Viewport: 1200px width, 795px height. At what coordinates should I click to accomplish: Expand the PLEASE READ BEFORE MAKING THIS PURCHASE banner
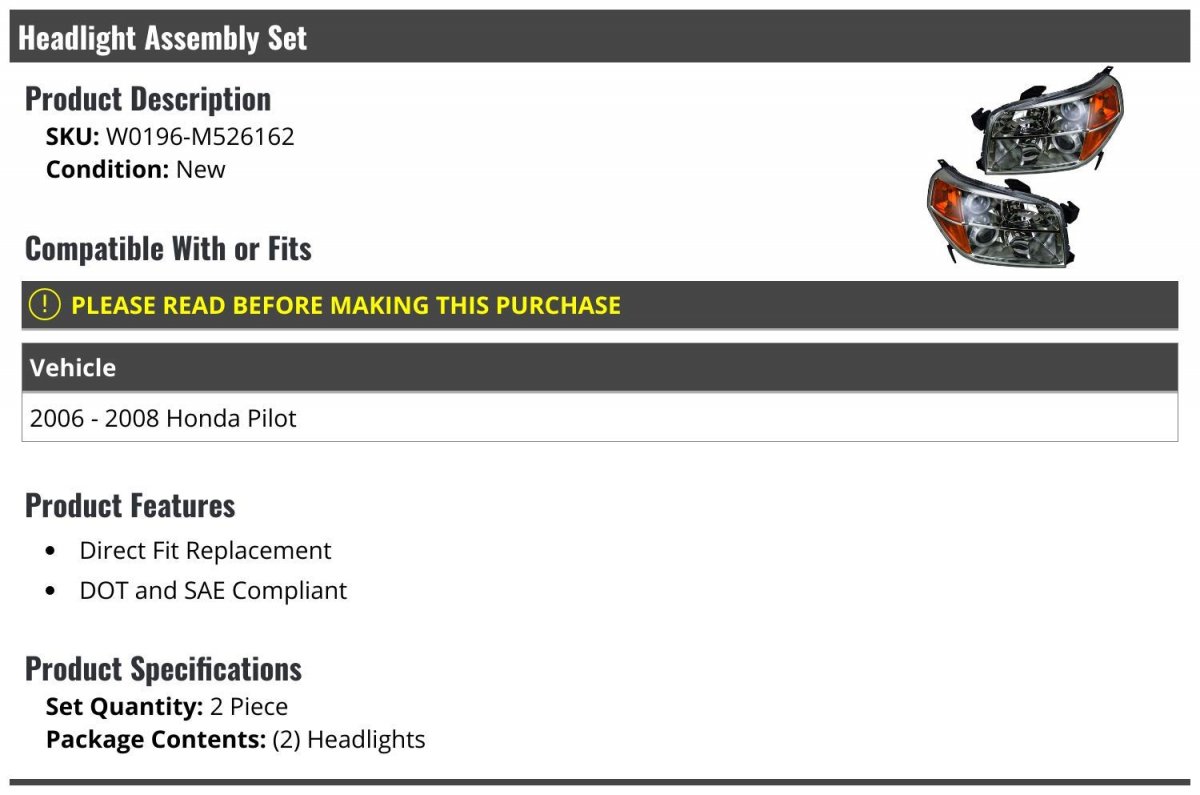[600, 305]
